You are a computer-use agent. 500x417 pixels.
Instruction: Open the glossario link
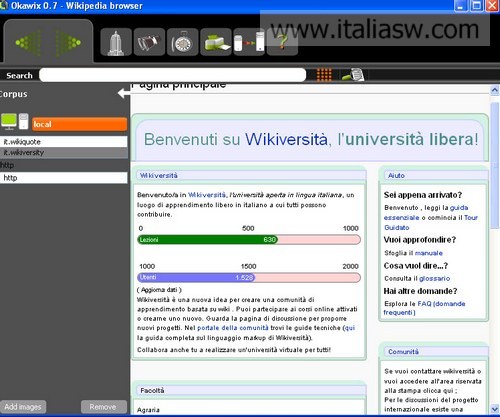click(x=434, y=278)
